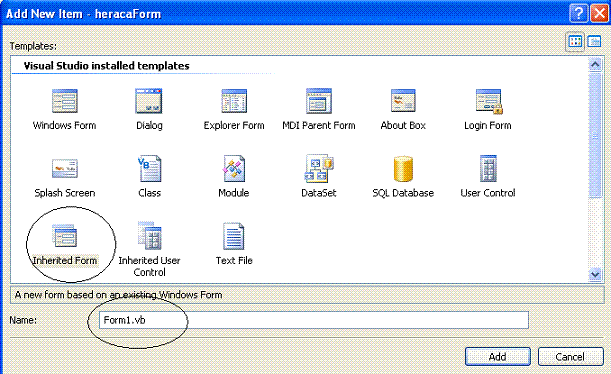
Task: Click the "Text File" label text
Action: click(234, 260)
